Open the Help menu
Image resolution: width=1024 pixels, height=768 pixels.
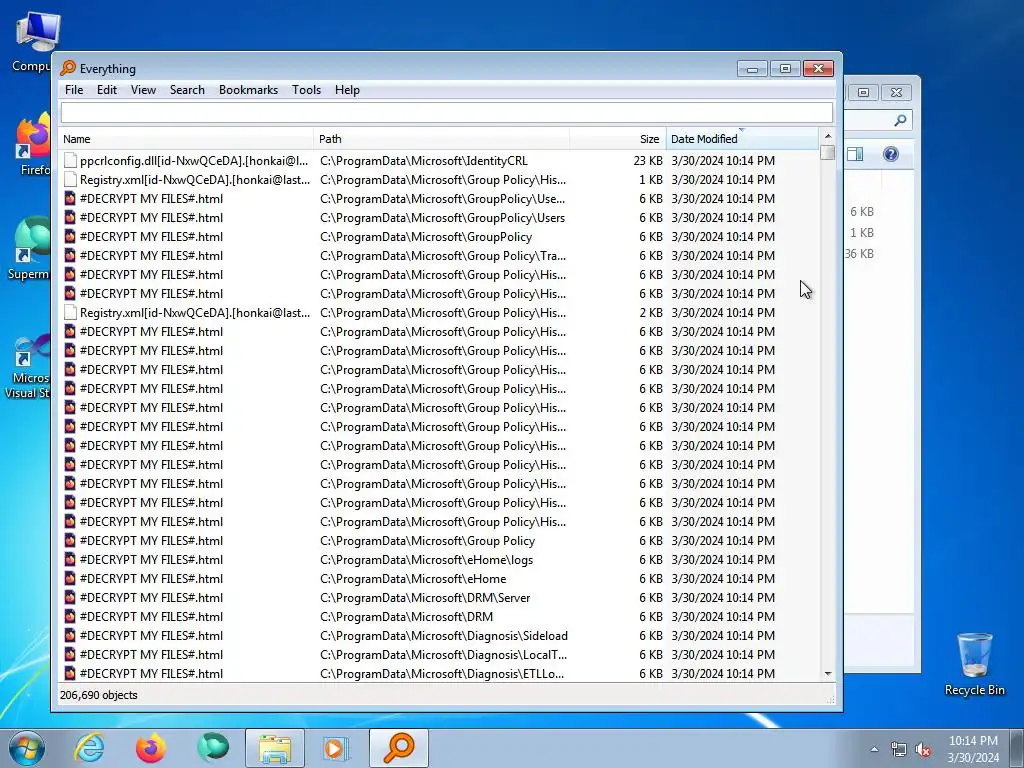click(x=347, y=90)
